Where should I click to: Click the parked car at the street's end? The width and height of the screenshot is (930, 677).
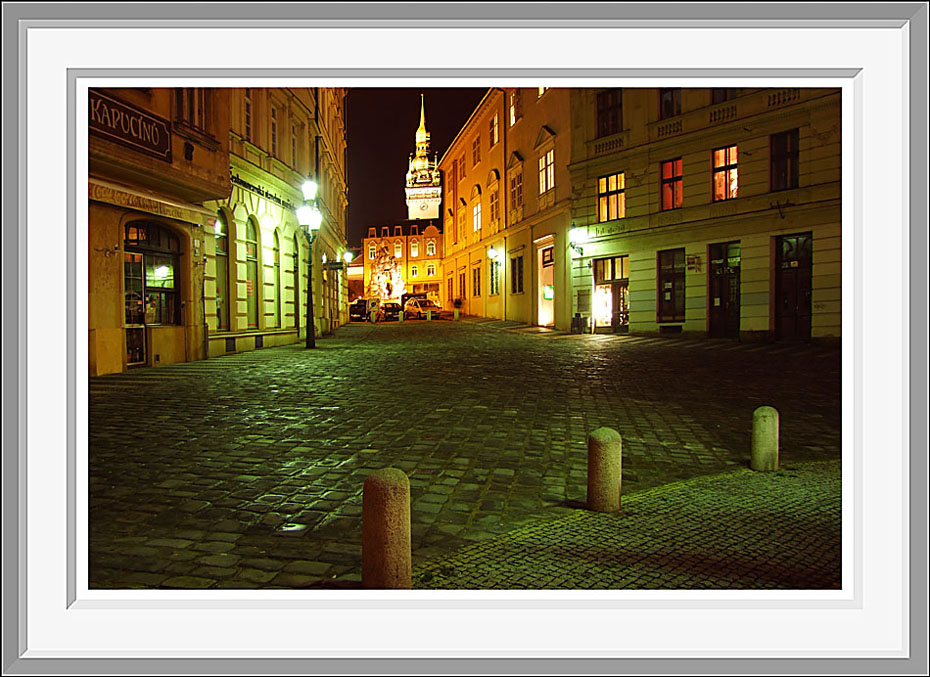pyautogui.click(x=420, y=308)
